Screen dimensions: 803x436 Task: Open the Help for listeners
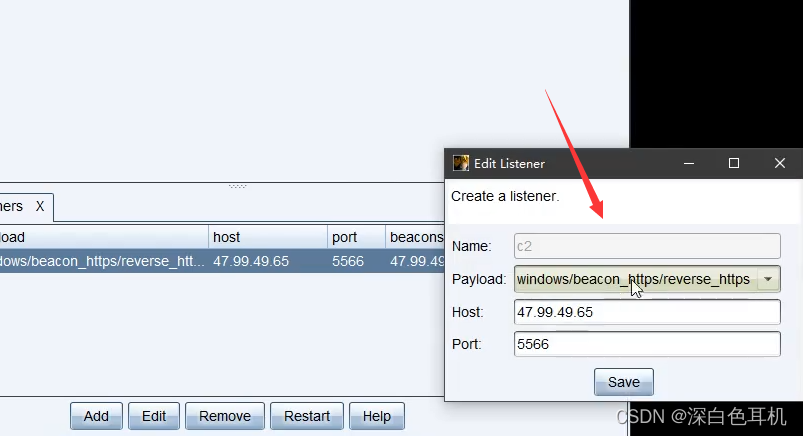click(376, 416)
